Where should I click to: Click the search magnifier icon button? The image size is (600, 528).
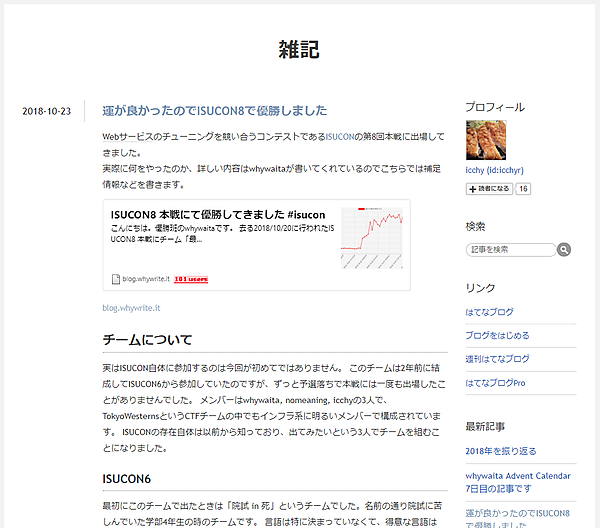tap(564, 250)
